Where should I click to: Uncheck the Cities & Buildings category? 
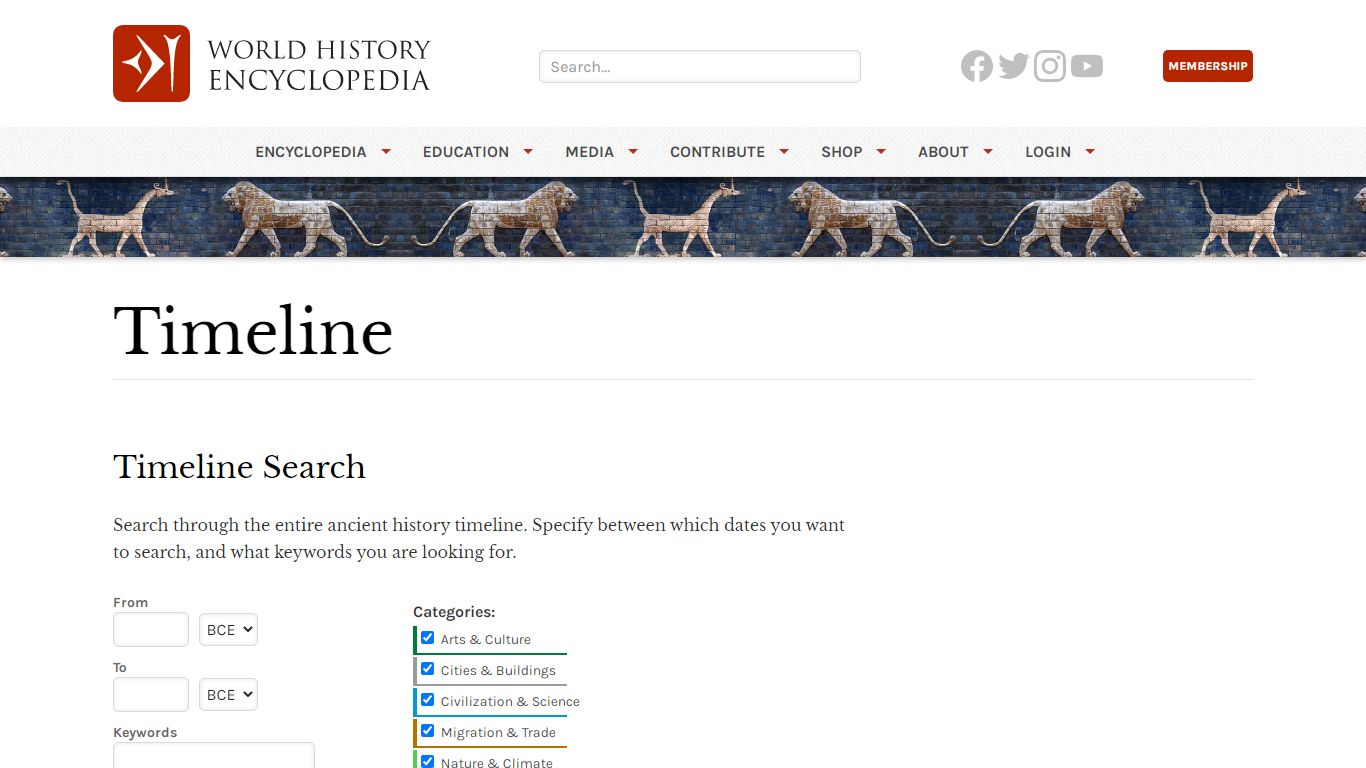[x=428, y=669]
